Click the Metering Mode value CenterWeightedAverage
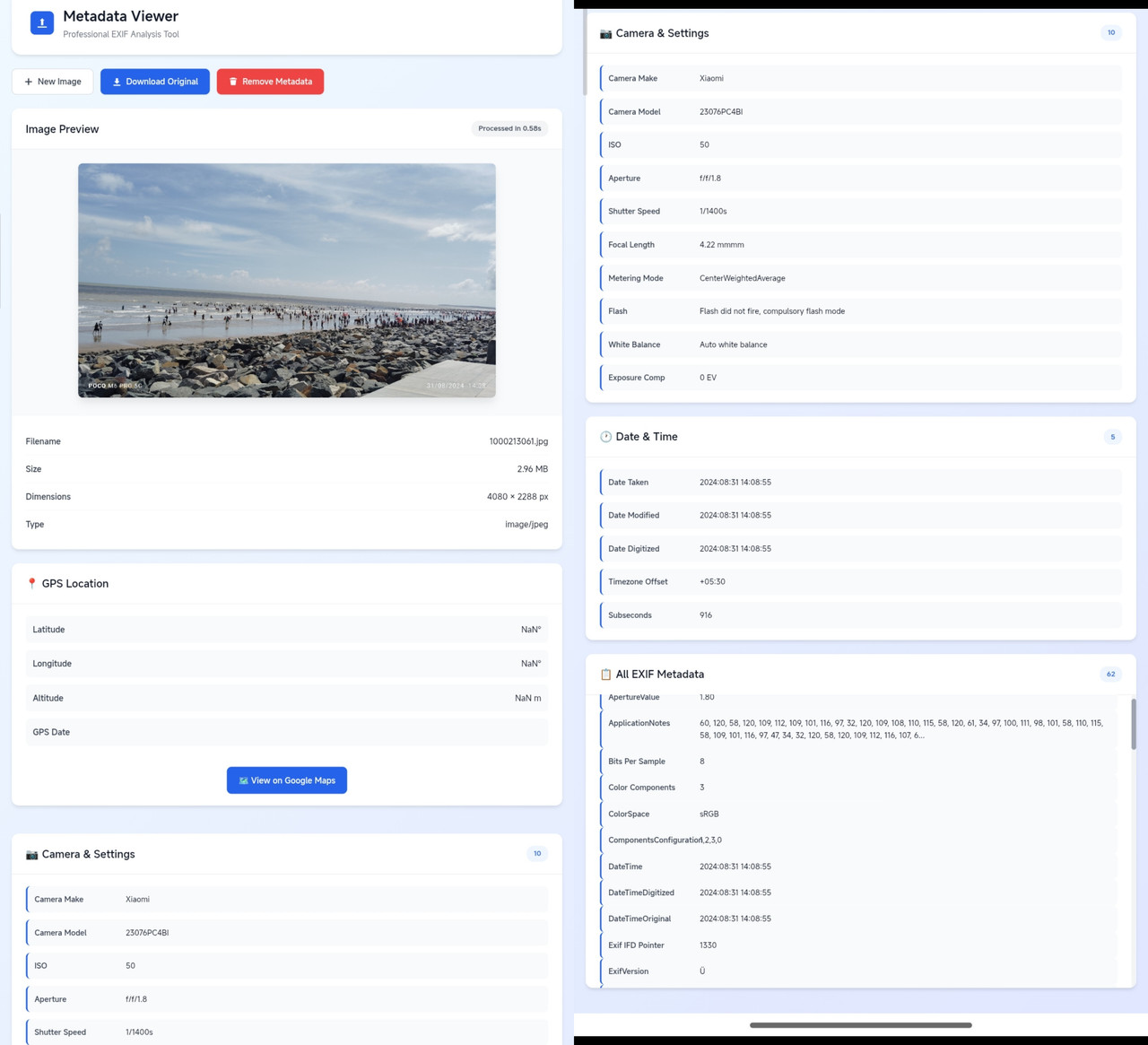The image size is (1148, 1045). coord(743,278)
